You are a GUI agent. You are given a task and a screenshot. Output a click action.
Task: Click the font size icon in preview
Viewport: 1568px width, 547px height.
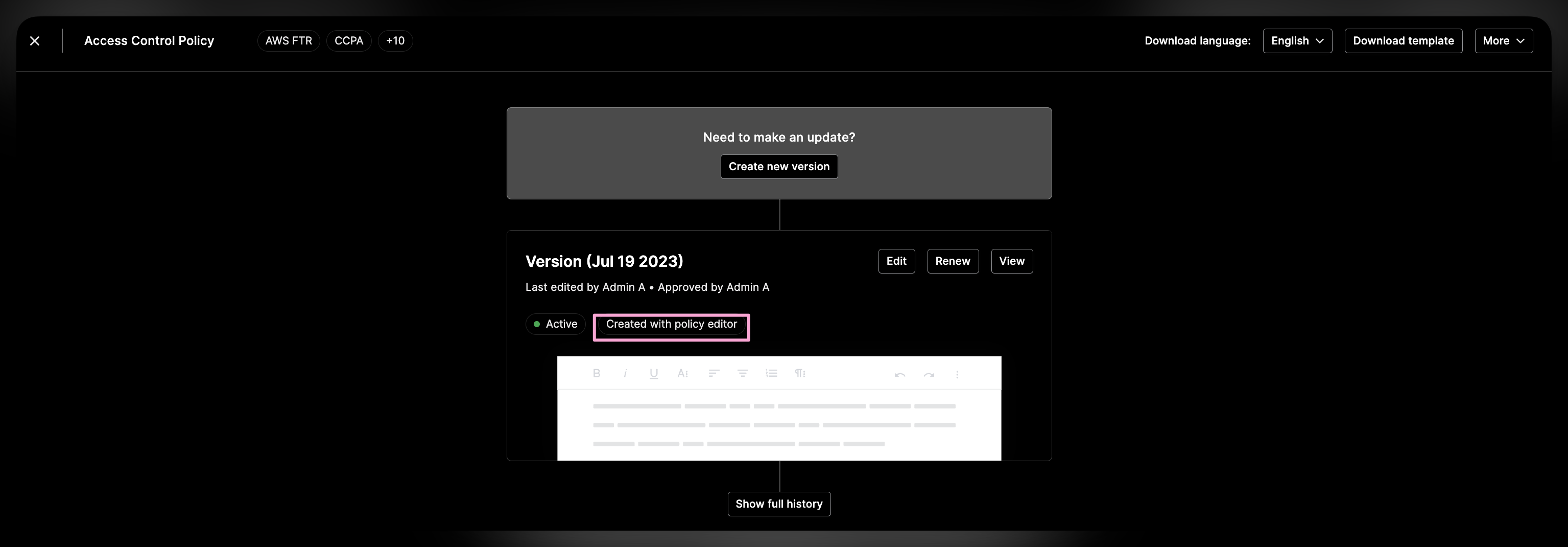tap(682, 373)
